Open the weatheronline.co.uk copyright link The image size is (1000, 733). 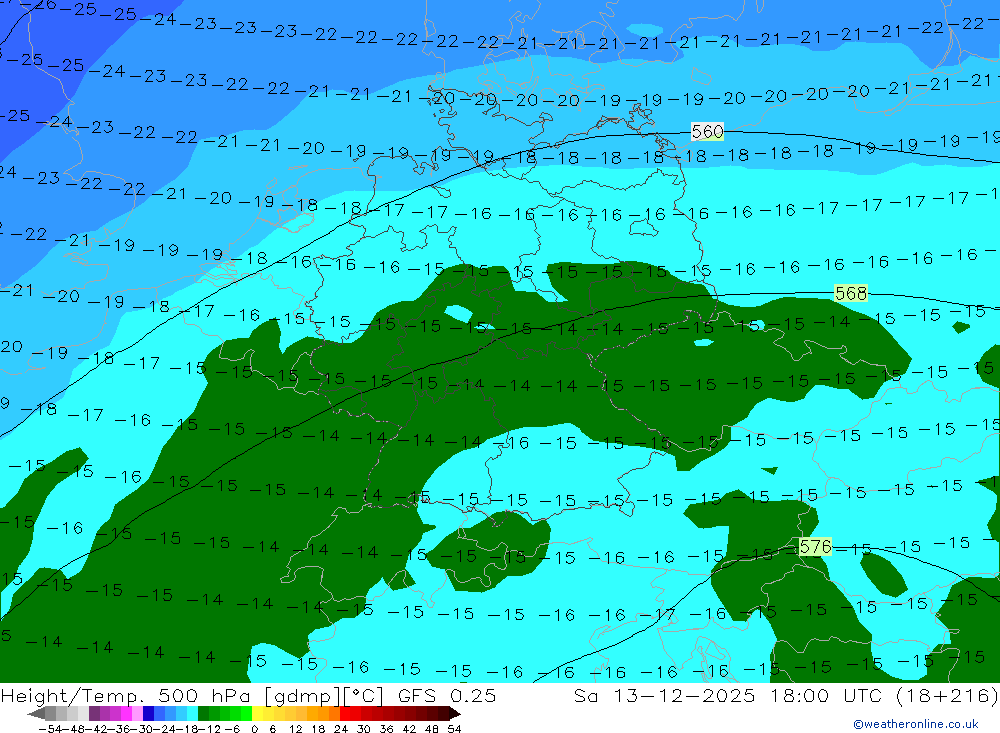coord(916,724)
